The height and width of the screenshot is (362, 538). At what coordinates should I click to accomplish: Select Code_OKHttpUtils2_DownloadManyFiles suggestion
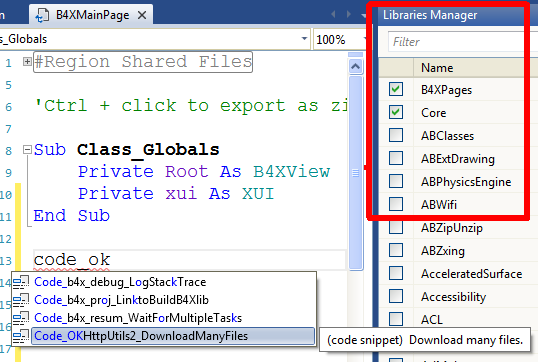point(173,336)
